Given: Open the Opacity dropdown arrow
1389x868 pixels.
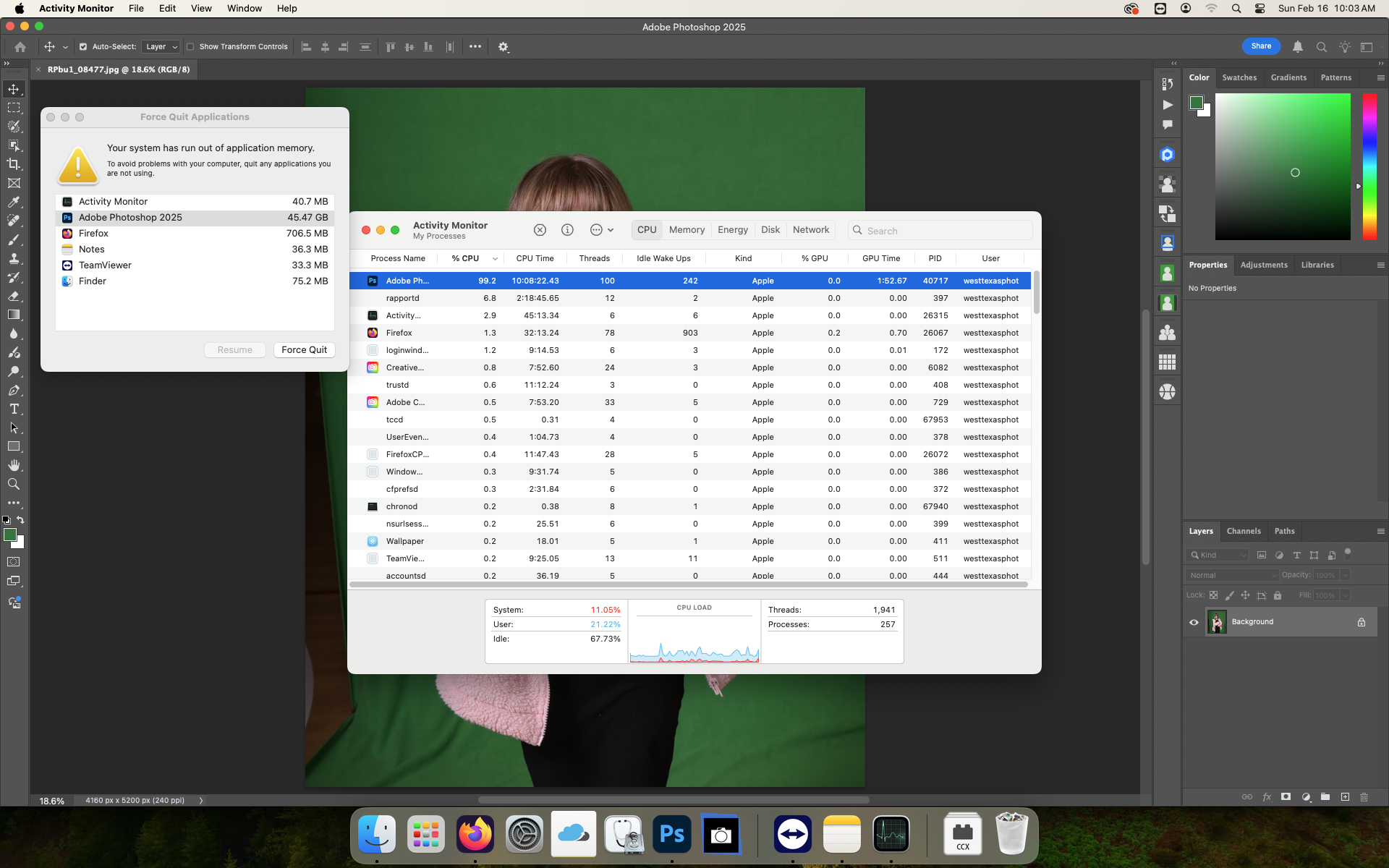Looking at the screenshot, I should 1345,575.
